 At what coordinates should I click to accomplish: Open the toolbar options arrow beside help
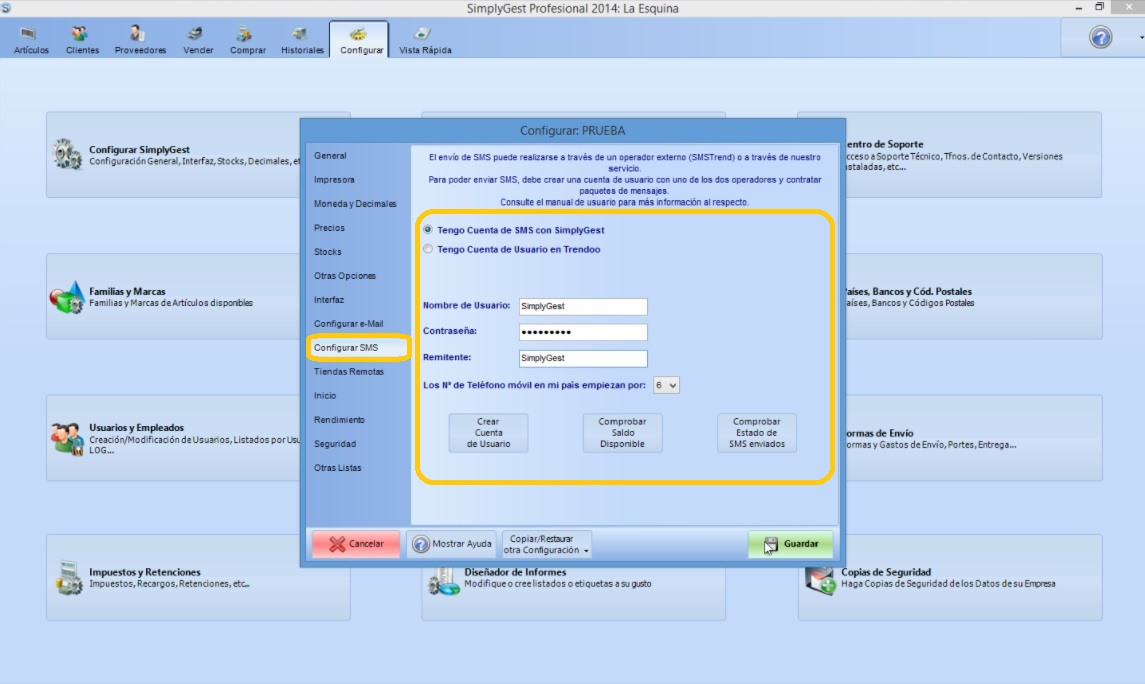click(1141, 37)
